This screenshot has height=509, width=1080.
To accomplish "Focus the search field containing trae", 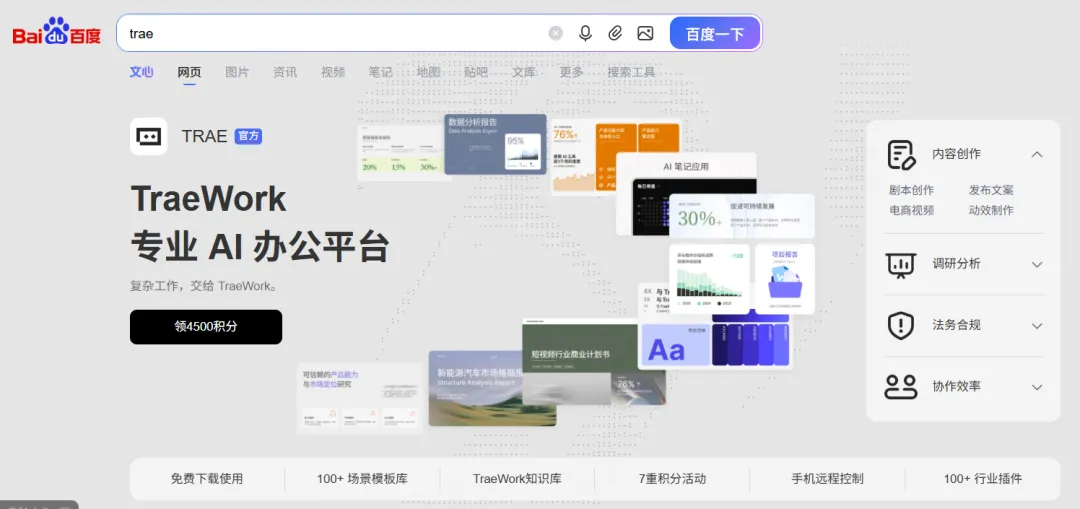I will click(x=331, y=33).
